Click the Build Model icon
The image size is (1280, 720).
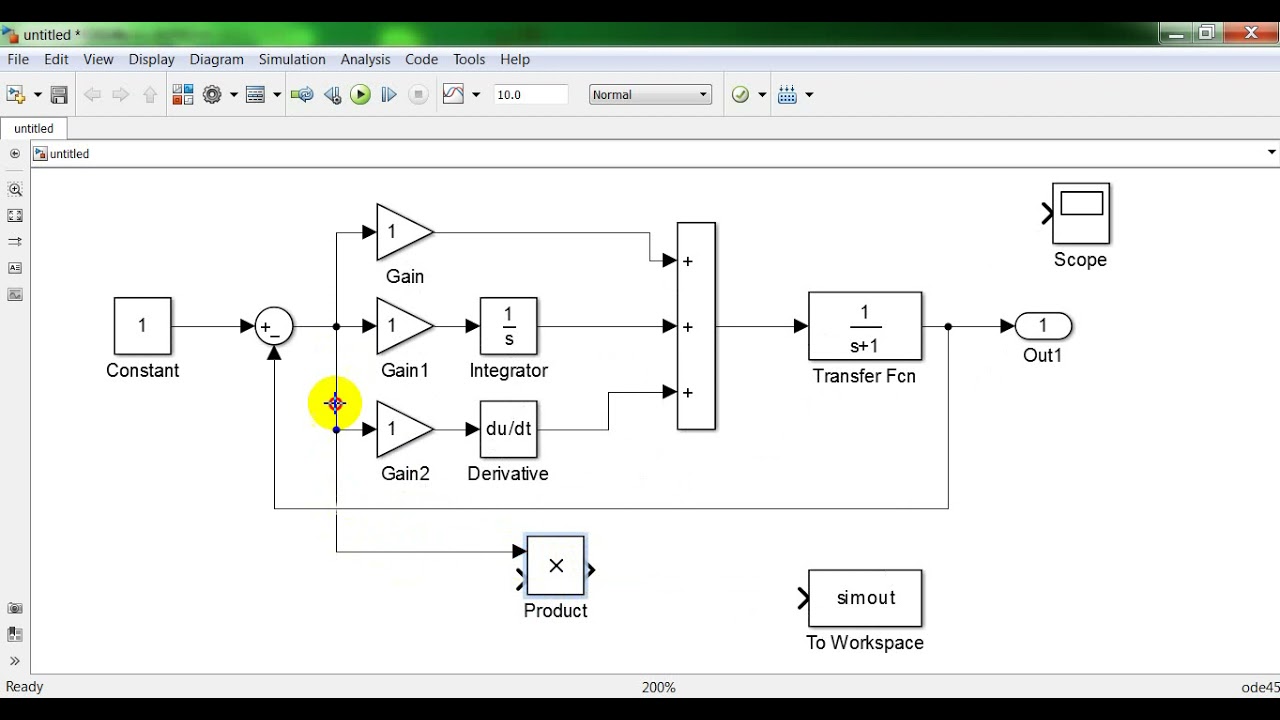click(x=787, y=95)
